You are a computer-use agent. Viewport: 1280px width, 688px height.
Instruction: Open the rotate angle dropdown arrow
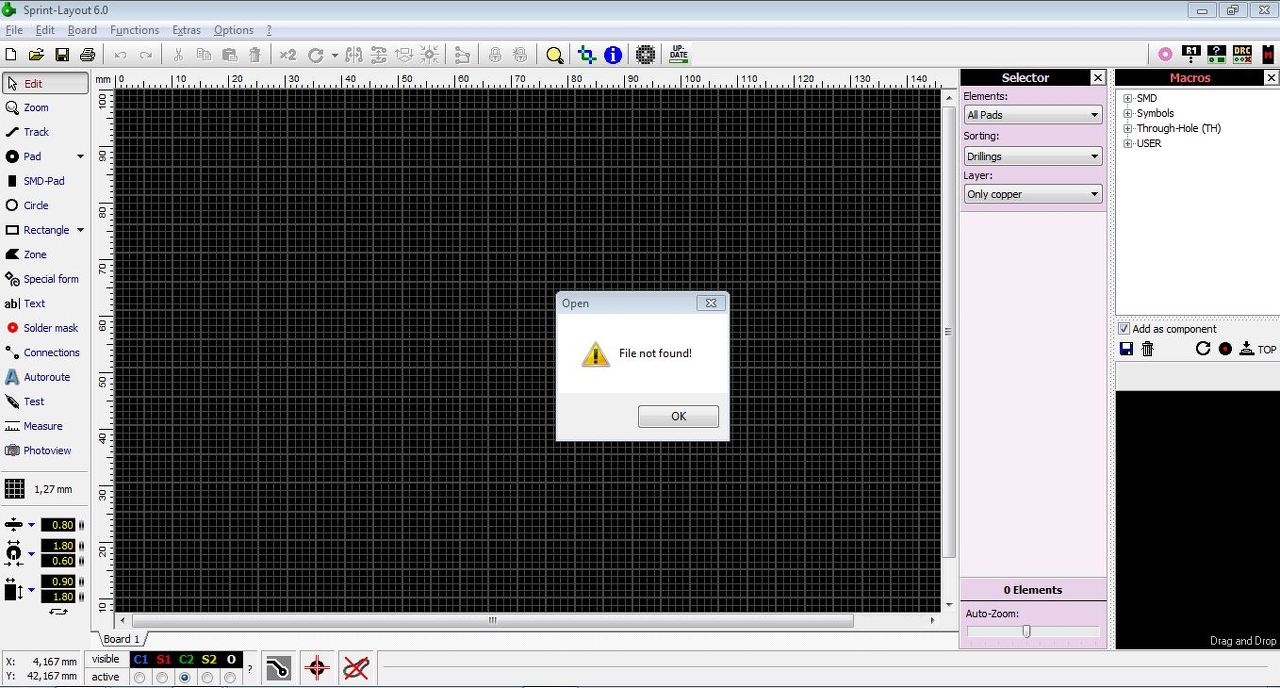tap(334, 55)
